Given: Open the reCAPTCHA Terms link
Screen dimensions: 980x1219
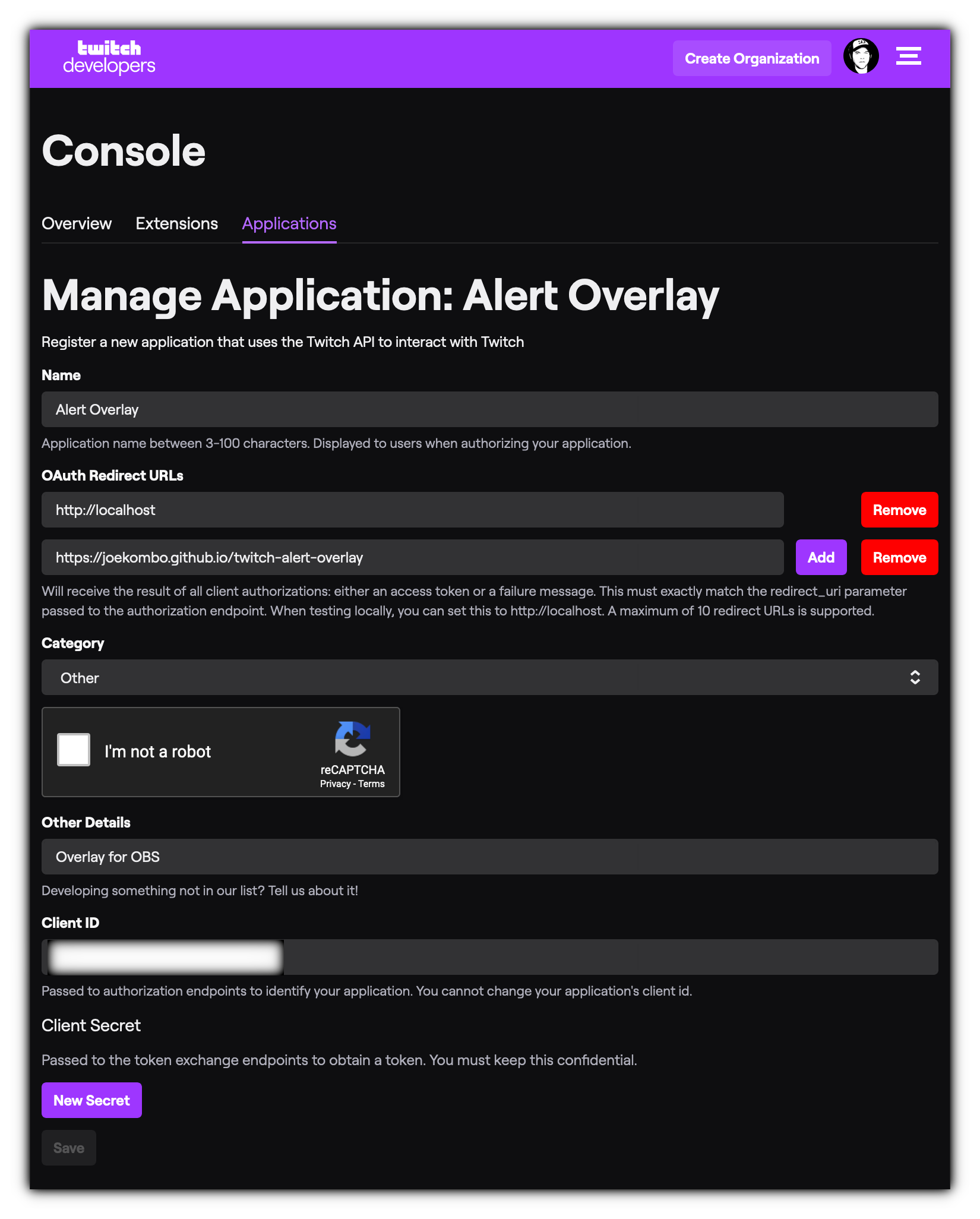Looking at the screenshot, I should [371, 784].
